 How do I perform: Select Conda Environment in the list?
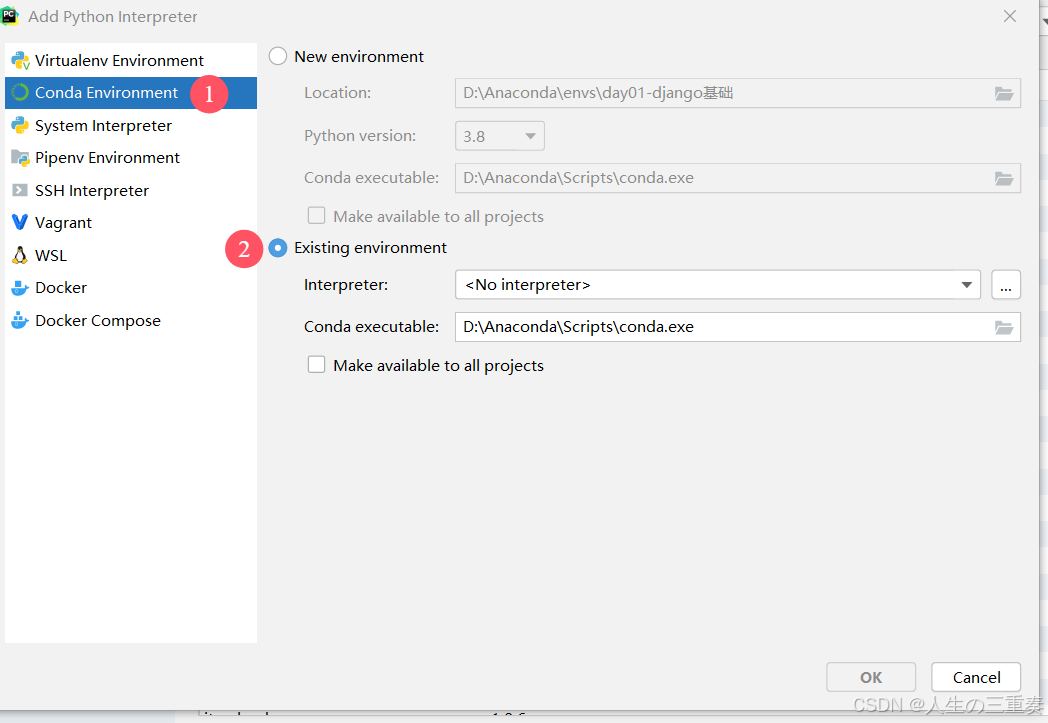coord(131,93)
